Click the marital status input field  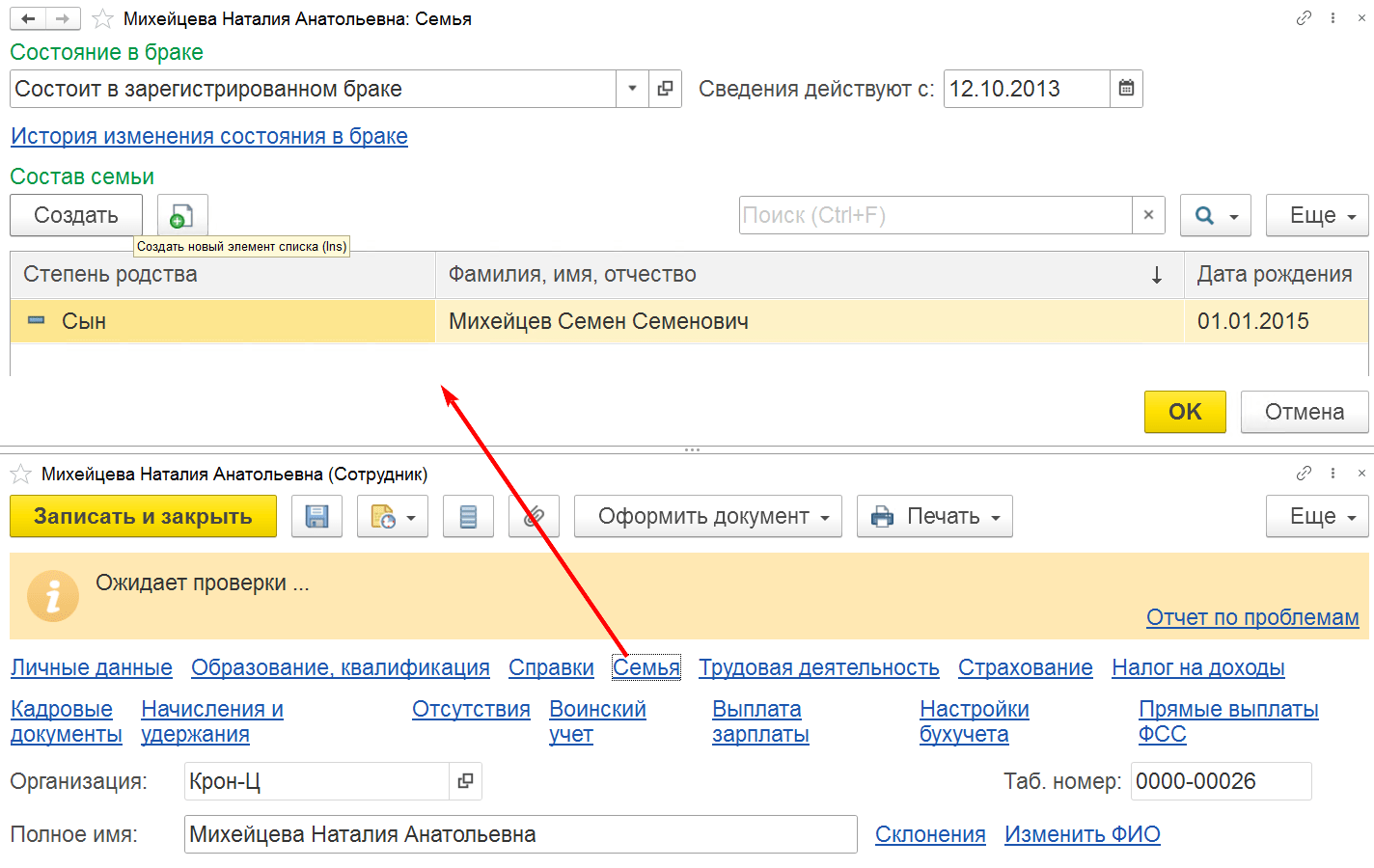tap(314, 89)
